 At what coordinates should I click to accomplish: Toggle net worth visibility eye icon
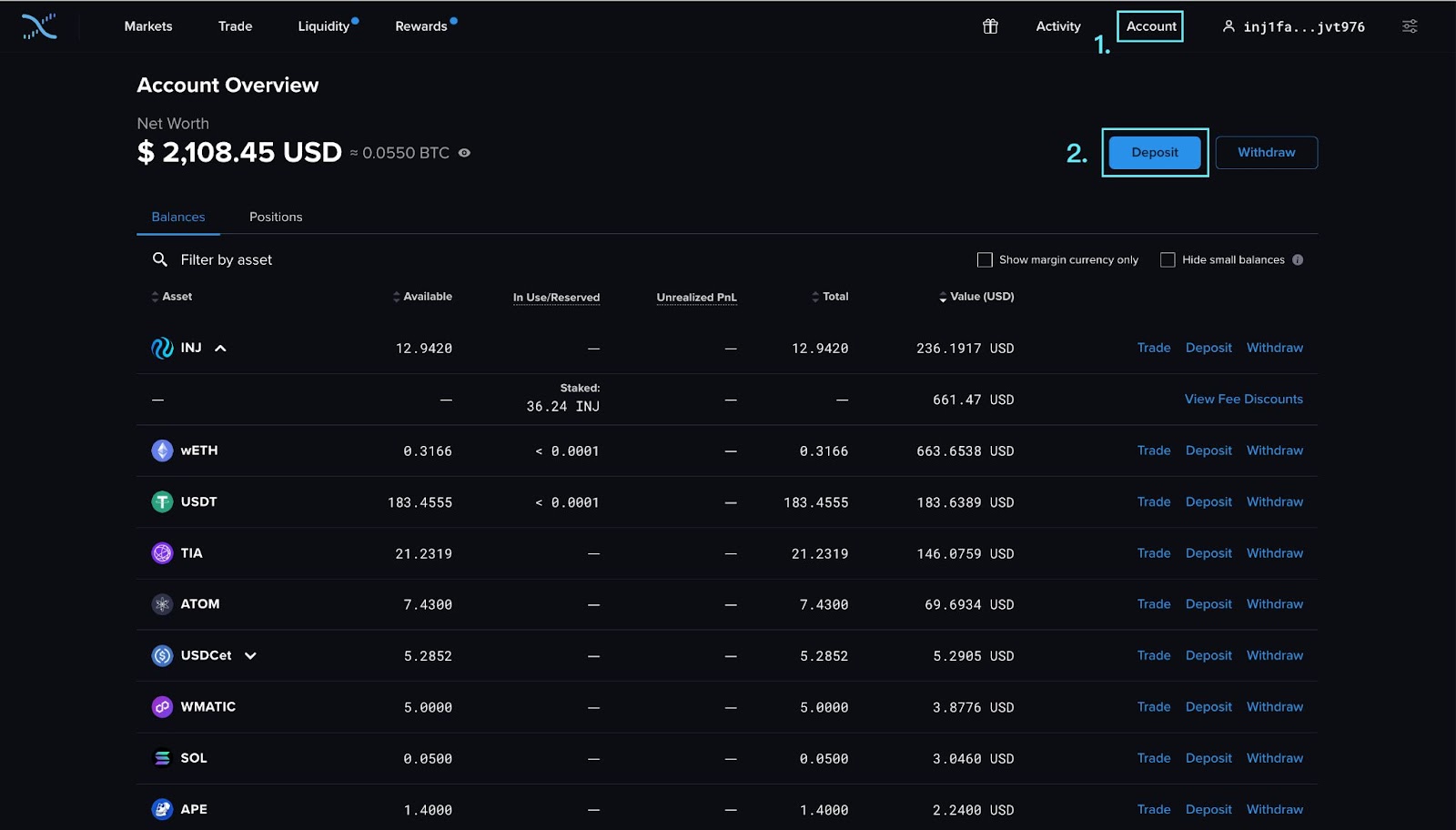pyautogui.click(x=464, y=153)
